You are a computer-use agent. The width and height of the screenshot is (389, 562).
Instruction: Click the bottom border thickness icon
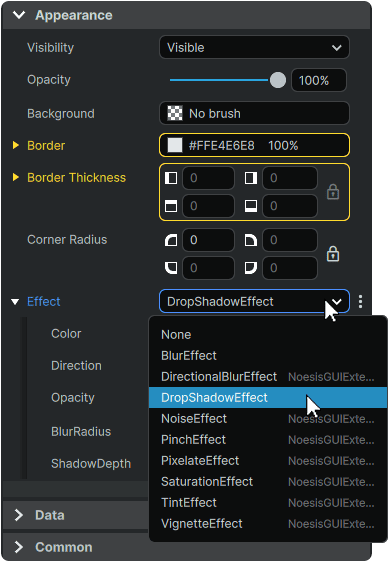pyautogui.click(x=251, y=206)
